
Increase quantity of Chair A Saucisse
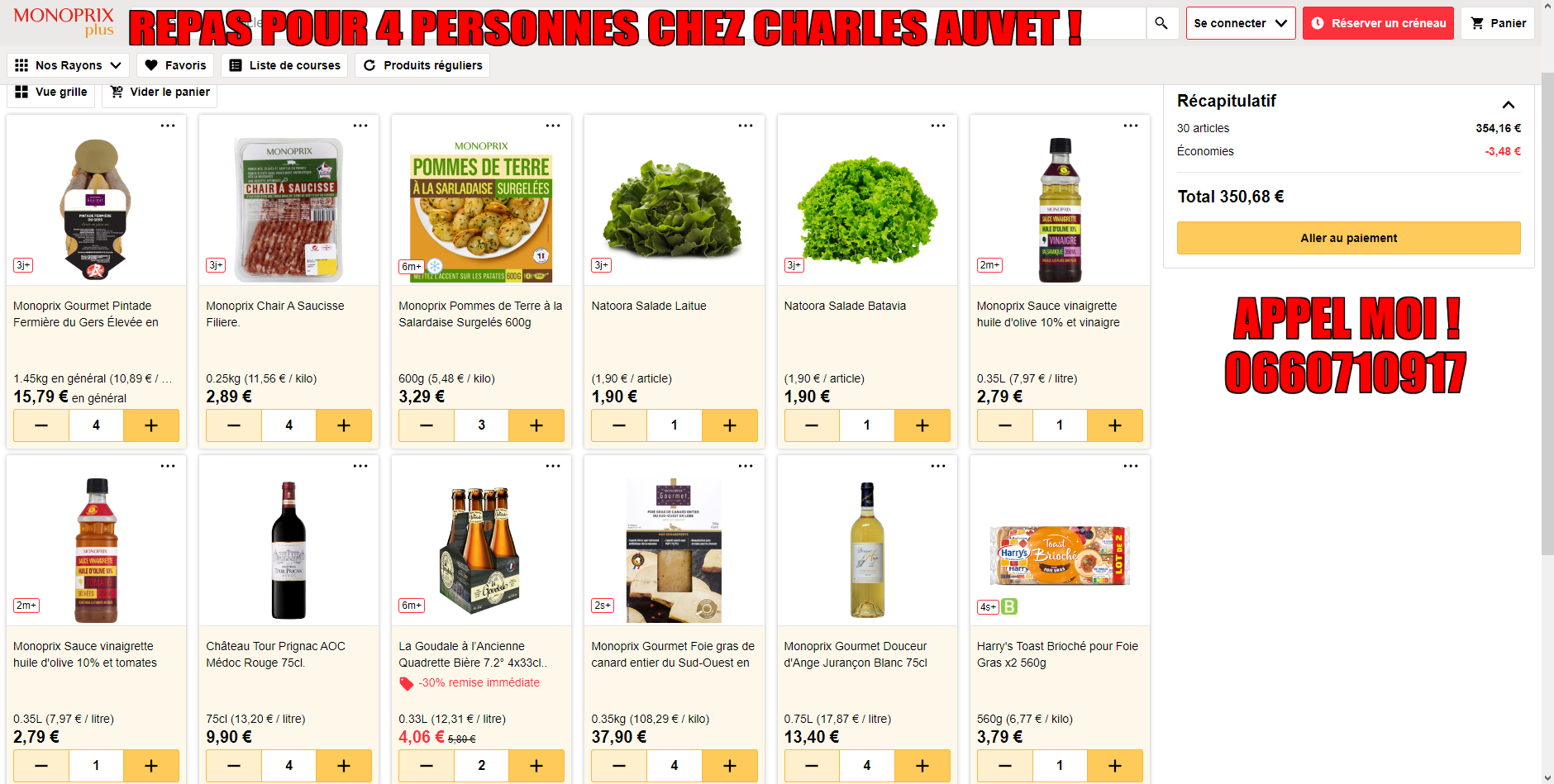click(344, 425)
